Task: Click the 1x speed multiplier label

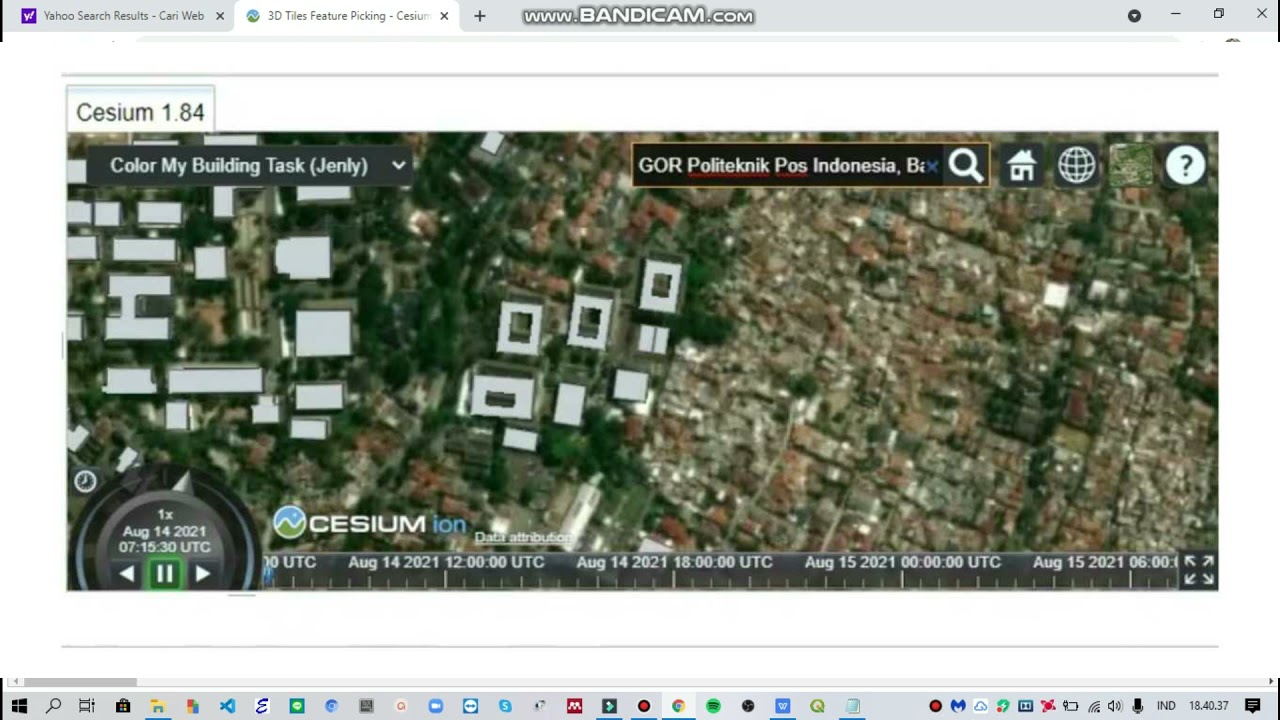Action: 165,514
